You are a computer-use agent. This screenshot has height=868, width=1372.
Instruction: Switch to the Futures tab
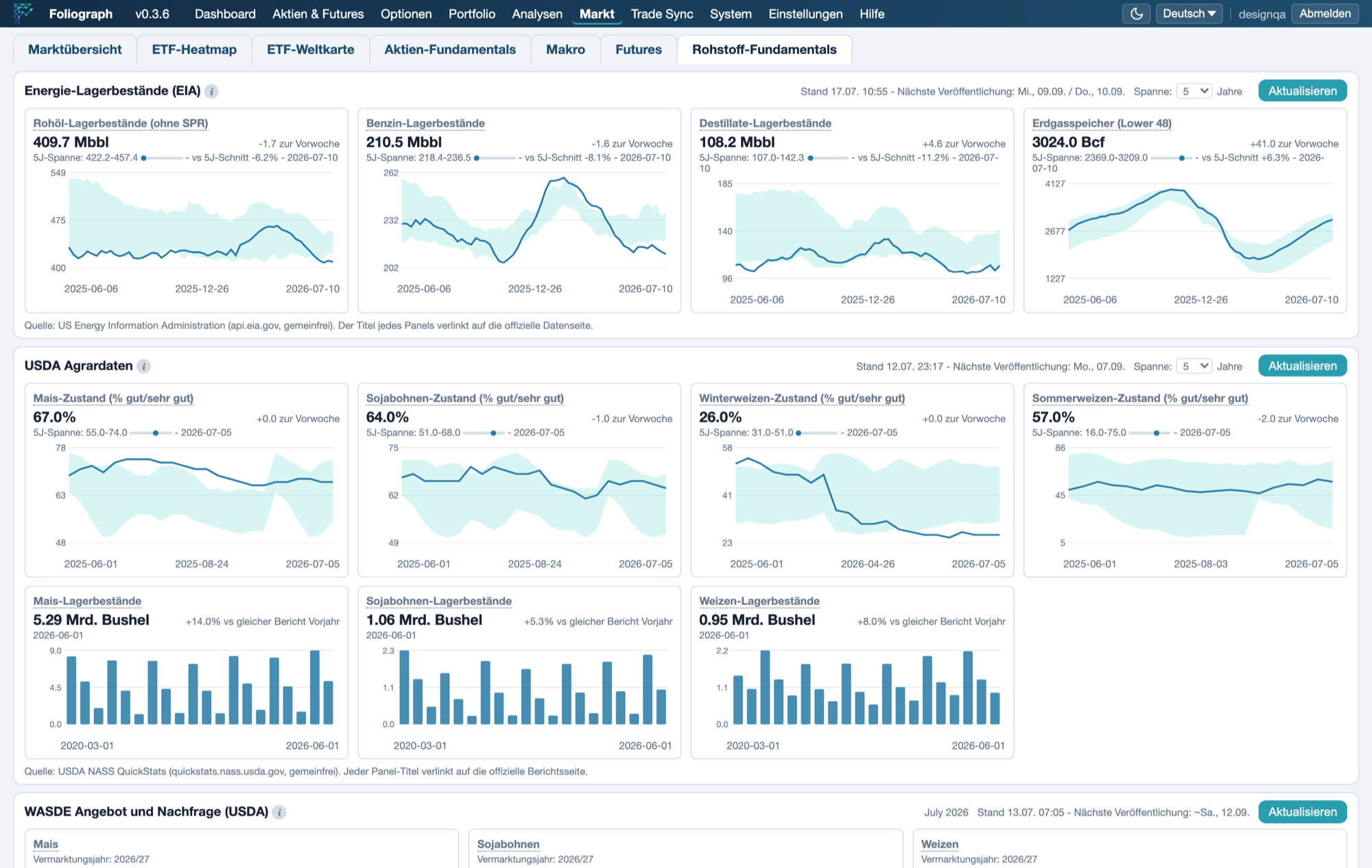639,49
